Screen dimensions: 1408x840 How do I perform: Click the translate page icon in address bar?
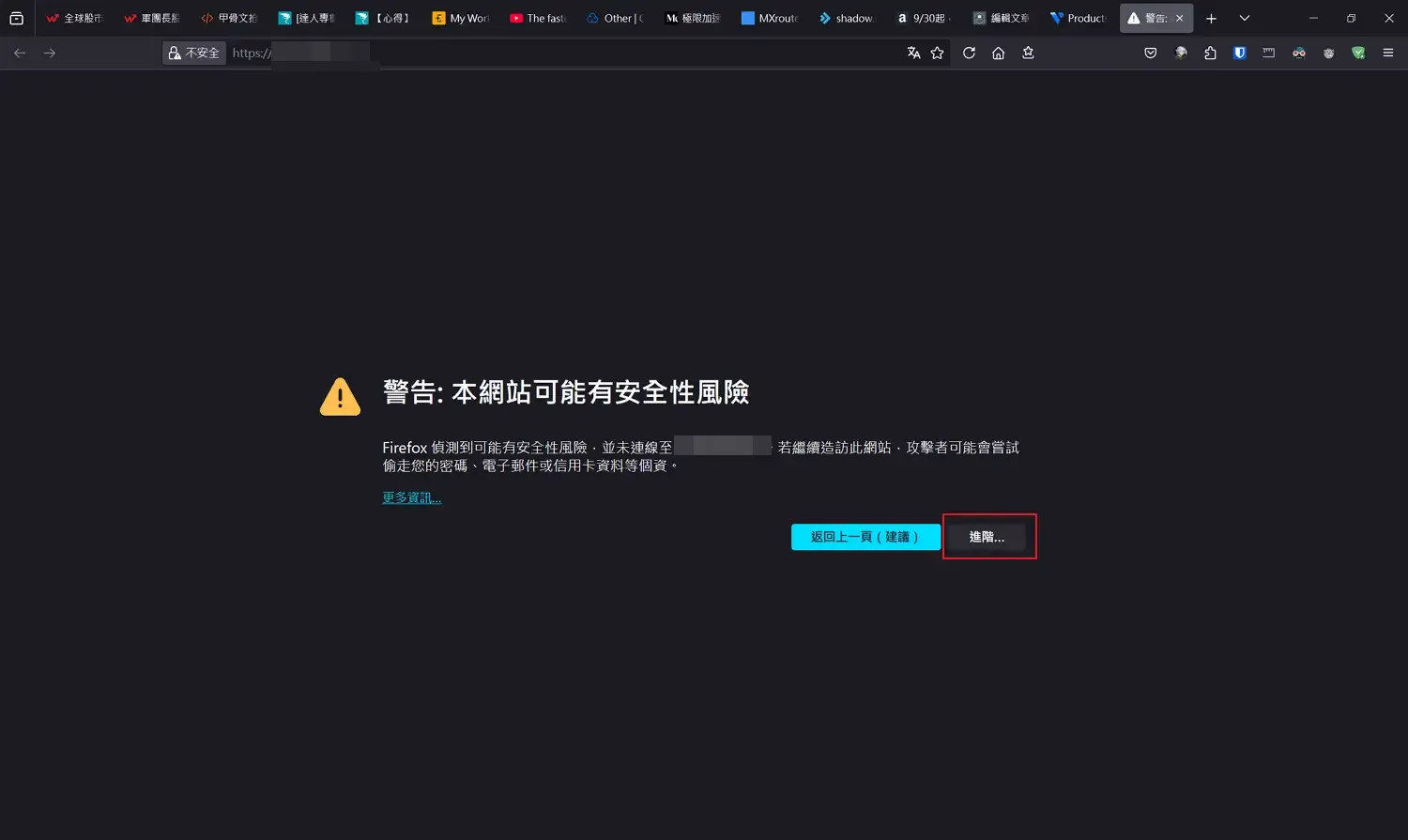913,53
